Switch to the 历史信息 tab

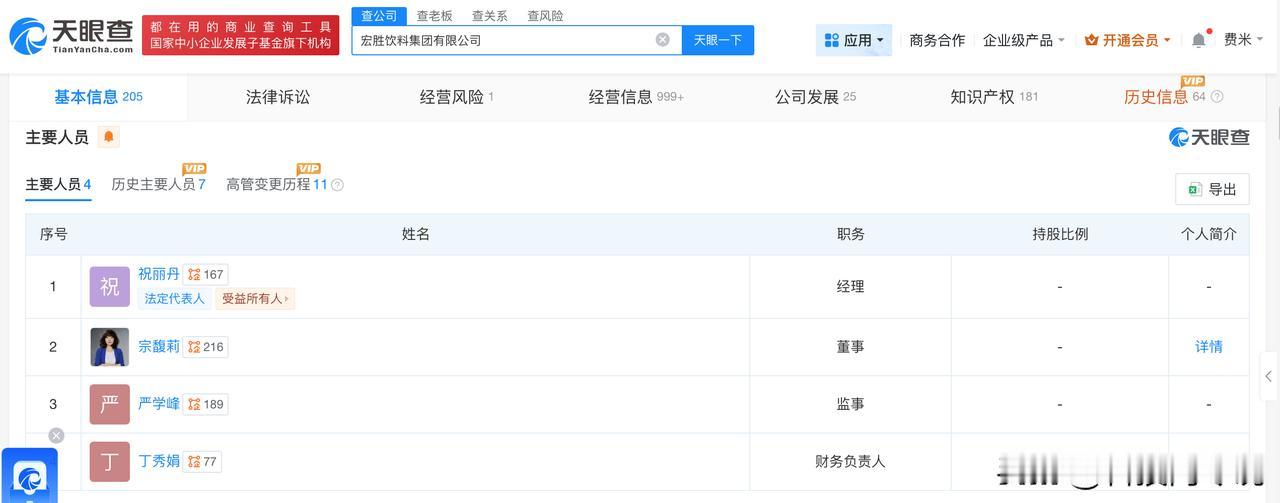[x=1165, y=97]
